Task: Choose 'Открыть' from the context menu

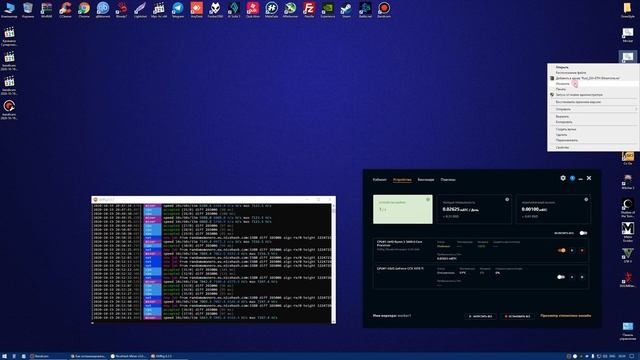Action: click(x=593, y=67)
